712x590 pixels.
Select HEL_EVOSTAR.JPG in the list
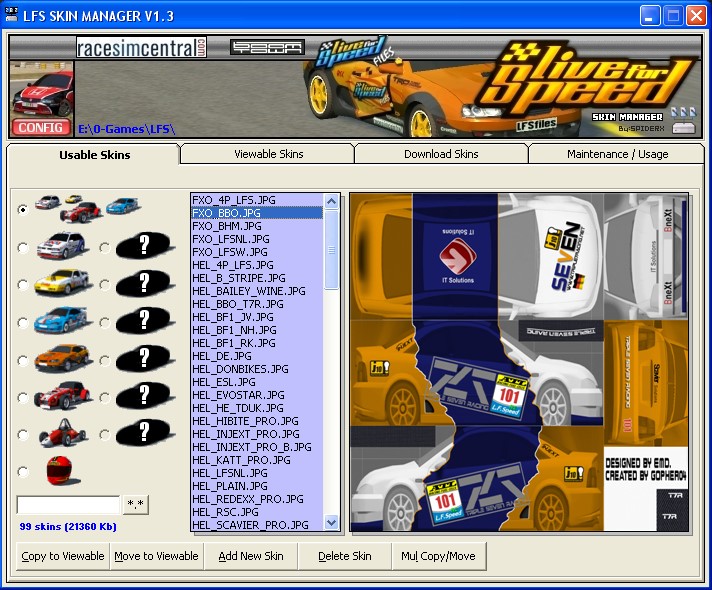pos(257,395)
